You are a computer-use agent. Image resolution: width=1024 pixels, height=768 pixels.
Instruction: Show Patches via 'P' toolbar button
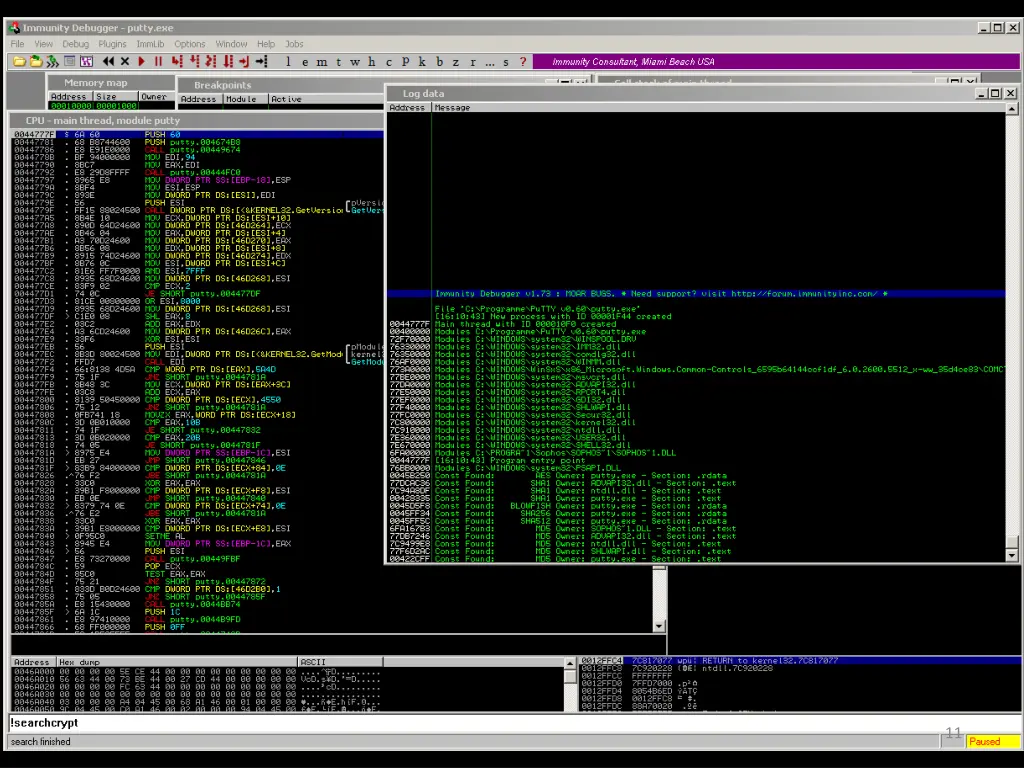[x=406, y=61]
